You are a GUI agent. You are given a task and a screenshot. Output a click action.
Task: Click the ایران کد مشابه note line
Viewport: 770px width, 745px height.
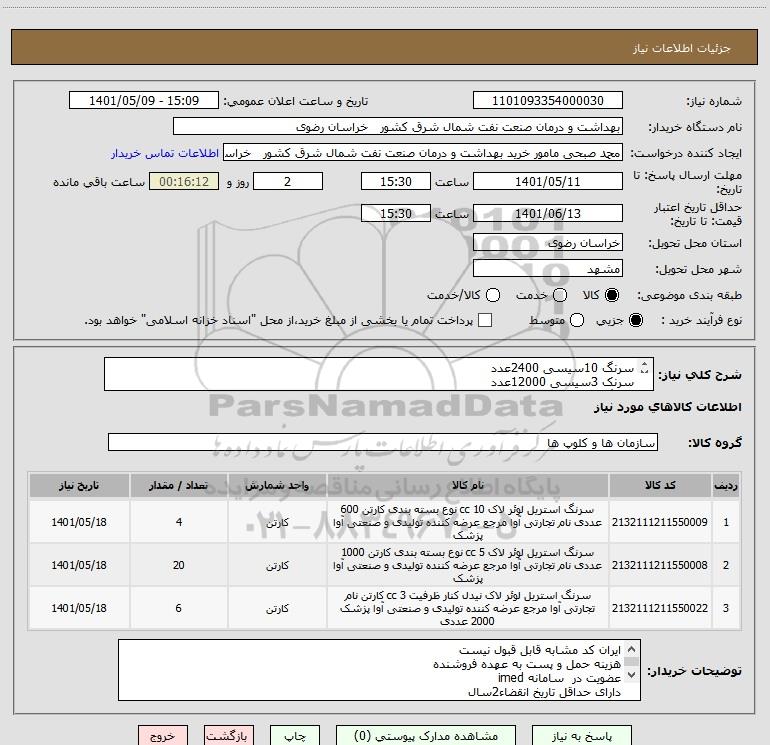(x=540, y=650)
